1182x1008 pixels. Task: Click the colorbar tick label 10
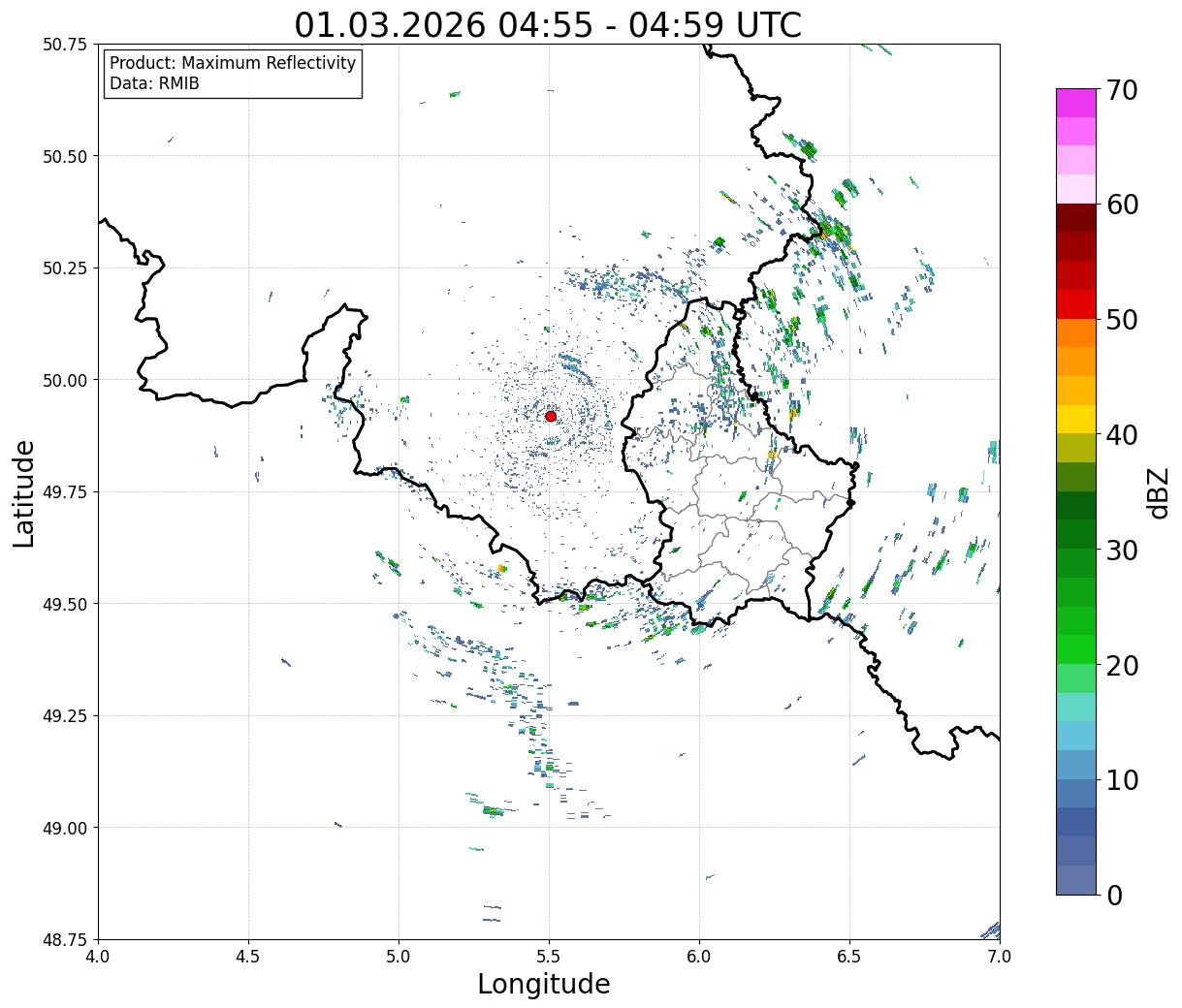pyautogui.click(x=1122, y=780)
